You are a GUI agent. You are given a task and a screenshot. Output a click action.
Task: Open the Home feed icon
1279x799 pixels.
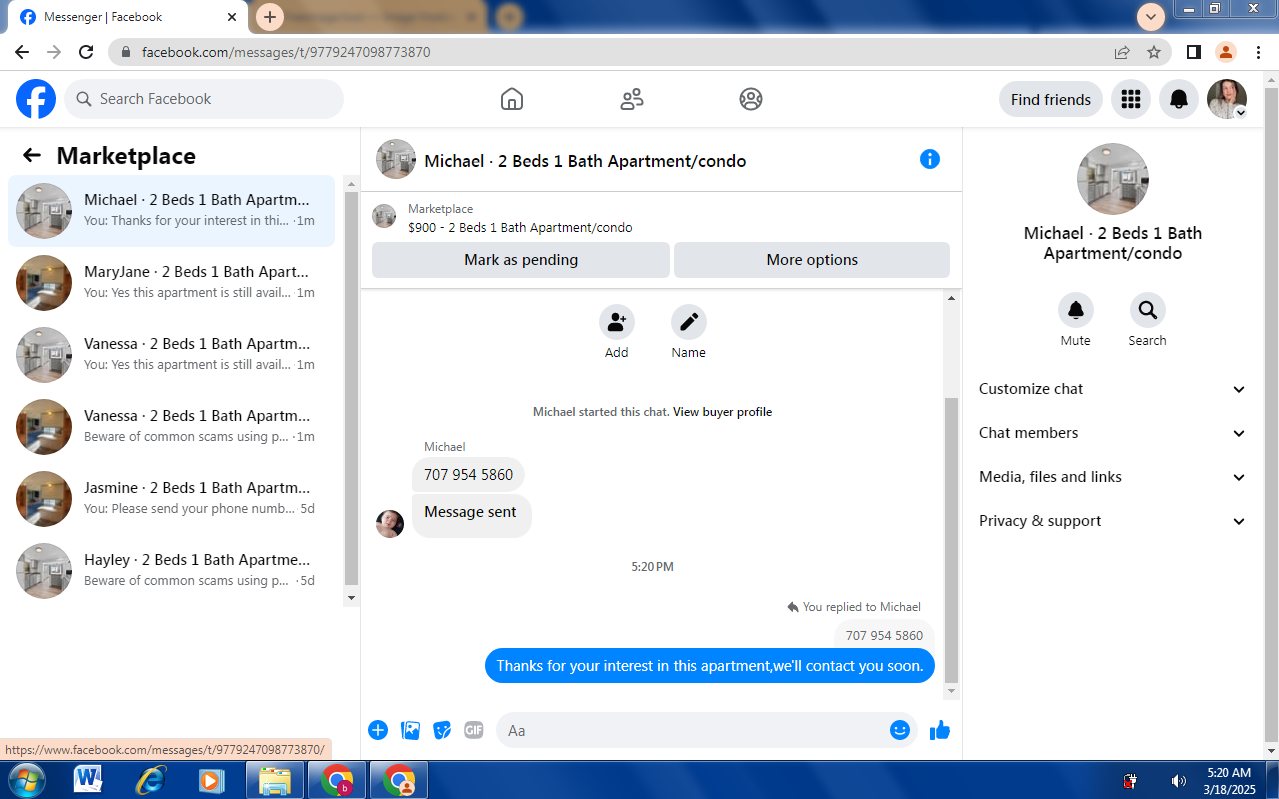(512, 99)
